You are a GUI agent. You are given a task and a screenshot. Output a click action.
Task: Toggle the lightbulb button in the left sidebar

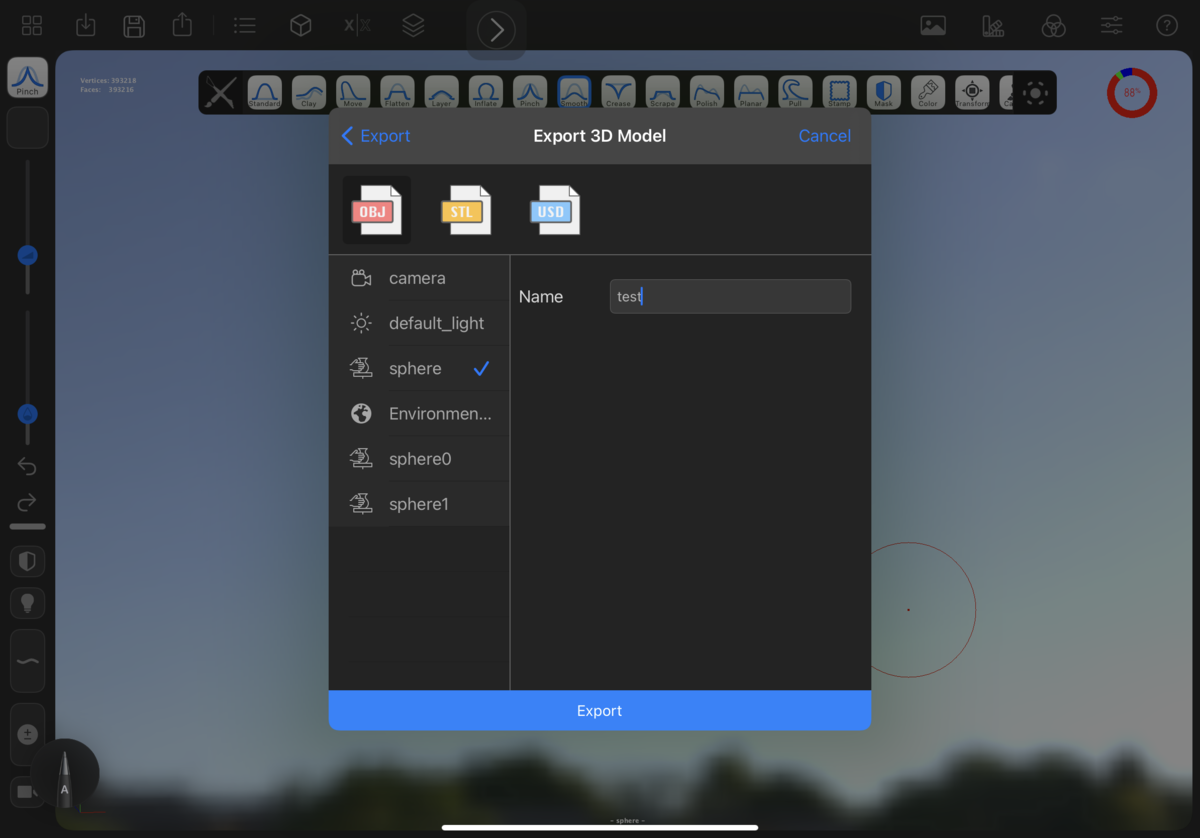pos(27,603)
